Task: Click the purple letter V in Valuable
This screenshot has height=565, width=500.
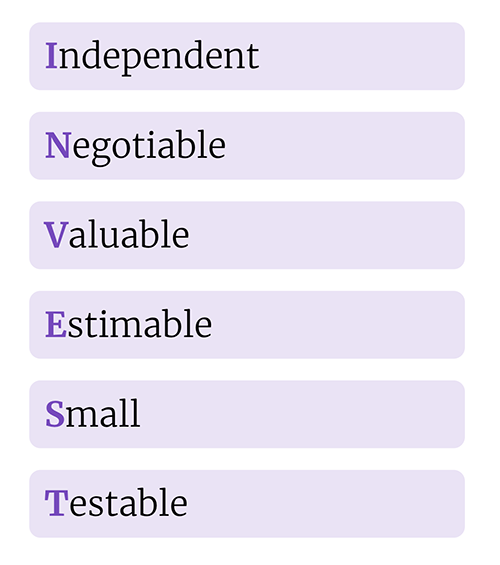Action: pyautogui.click(x=56, y=235)
